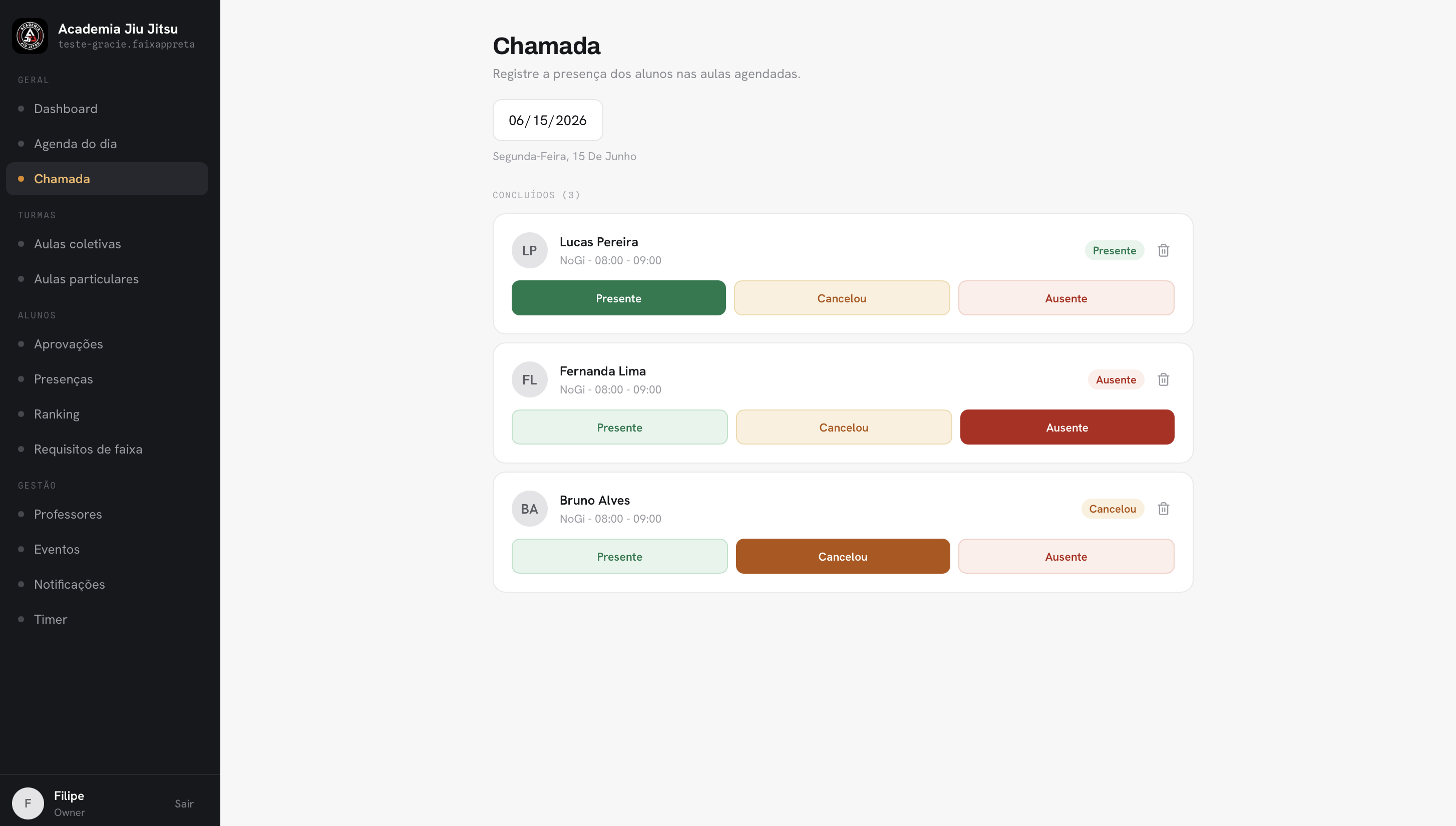Set Fernanda Lima to Cancelou

point(844,427)
